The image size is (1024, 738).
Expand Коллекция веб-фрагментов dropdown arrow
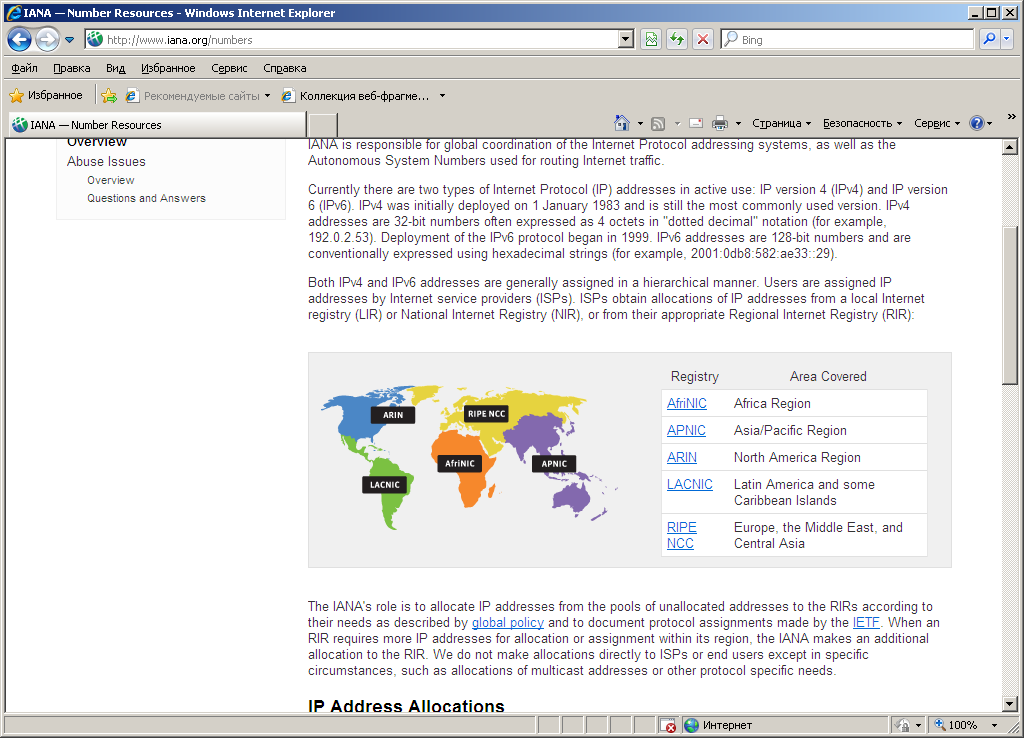point(442,96)
